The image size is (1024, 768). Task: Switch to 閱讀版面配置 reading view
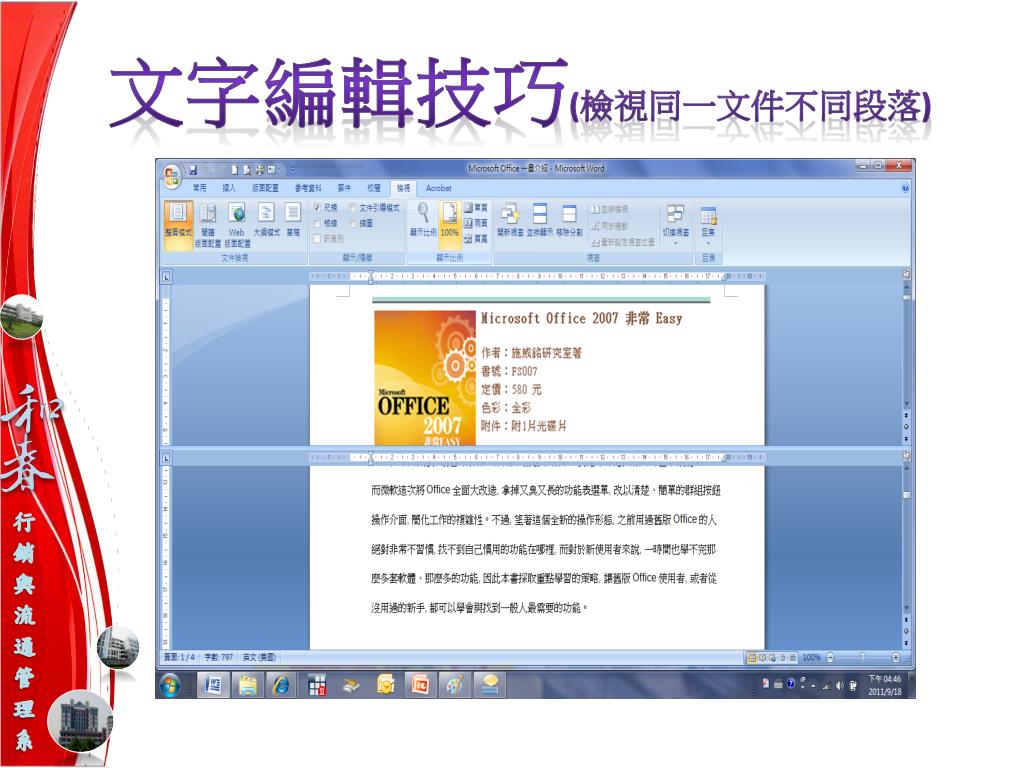pos(208,225)
